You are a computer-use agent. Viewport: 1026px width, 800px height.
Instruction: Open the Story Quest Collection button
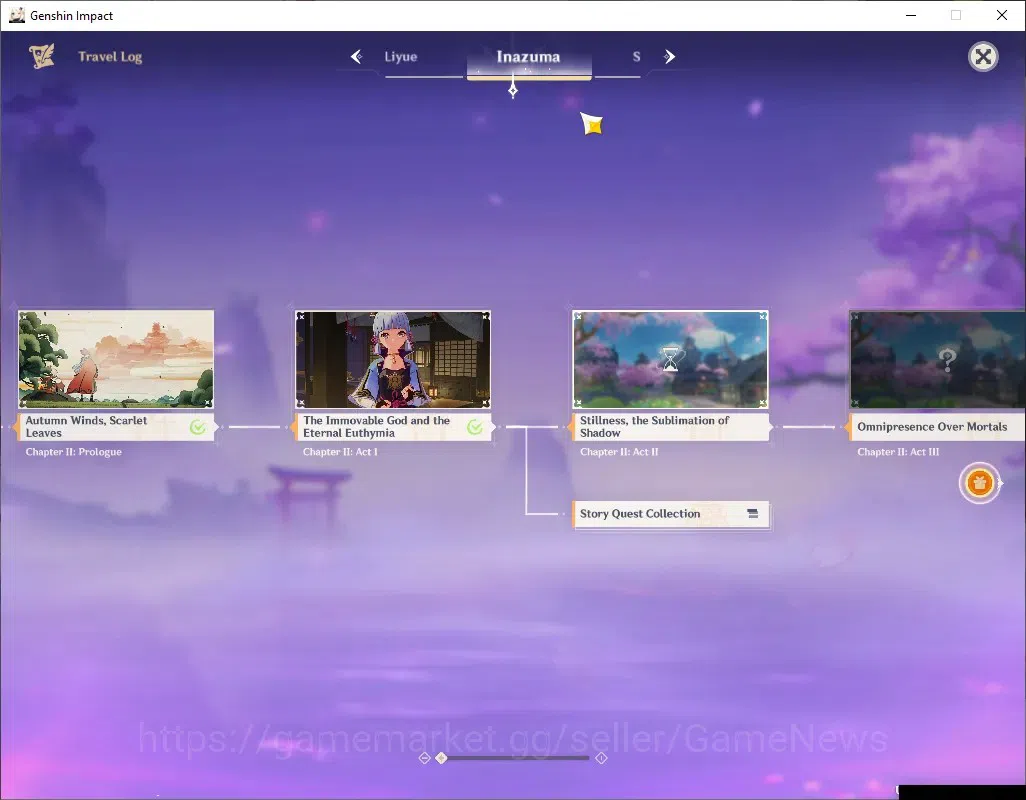(x=671, y=514)
